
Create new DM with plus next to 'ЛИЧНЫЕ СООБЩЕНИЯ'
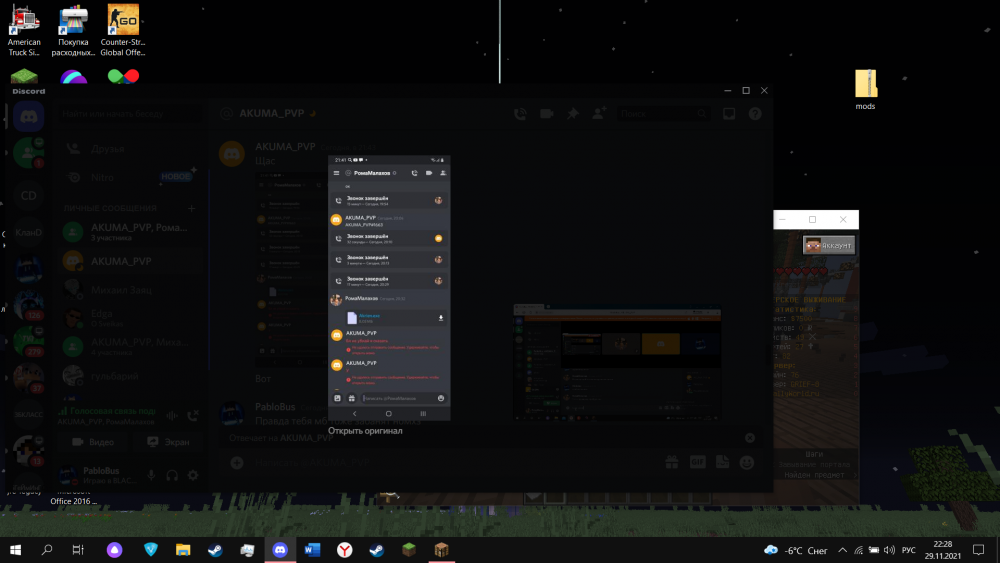tap(191, 208)
